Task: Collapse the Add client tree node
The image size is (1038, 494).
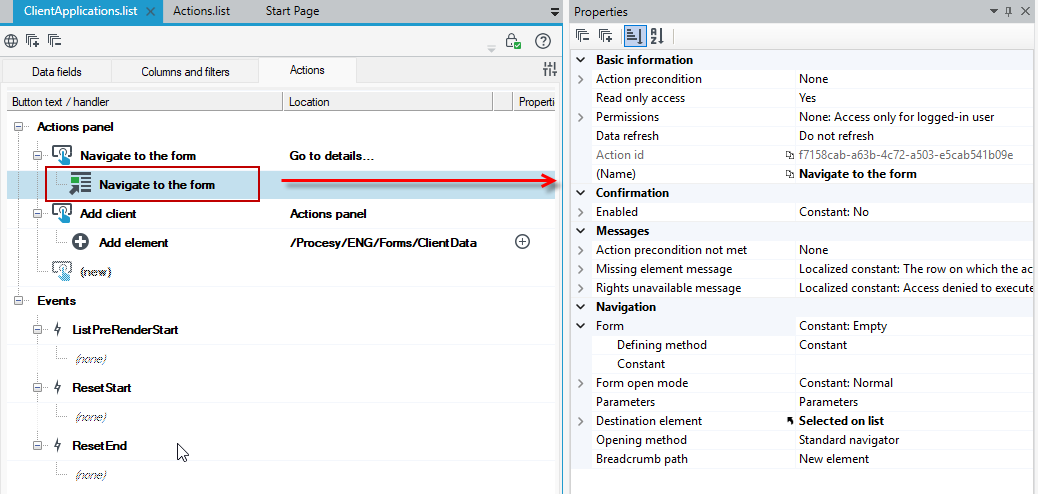Action: [38, 213]
